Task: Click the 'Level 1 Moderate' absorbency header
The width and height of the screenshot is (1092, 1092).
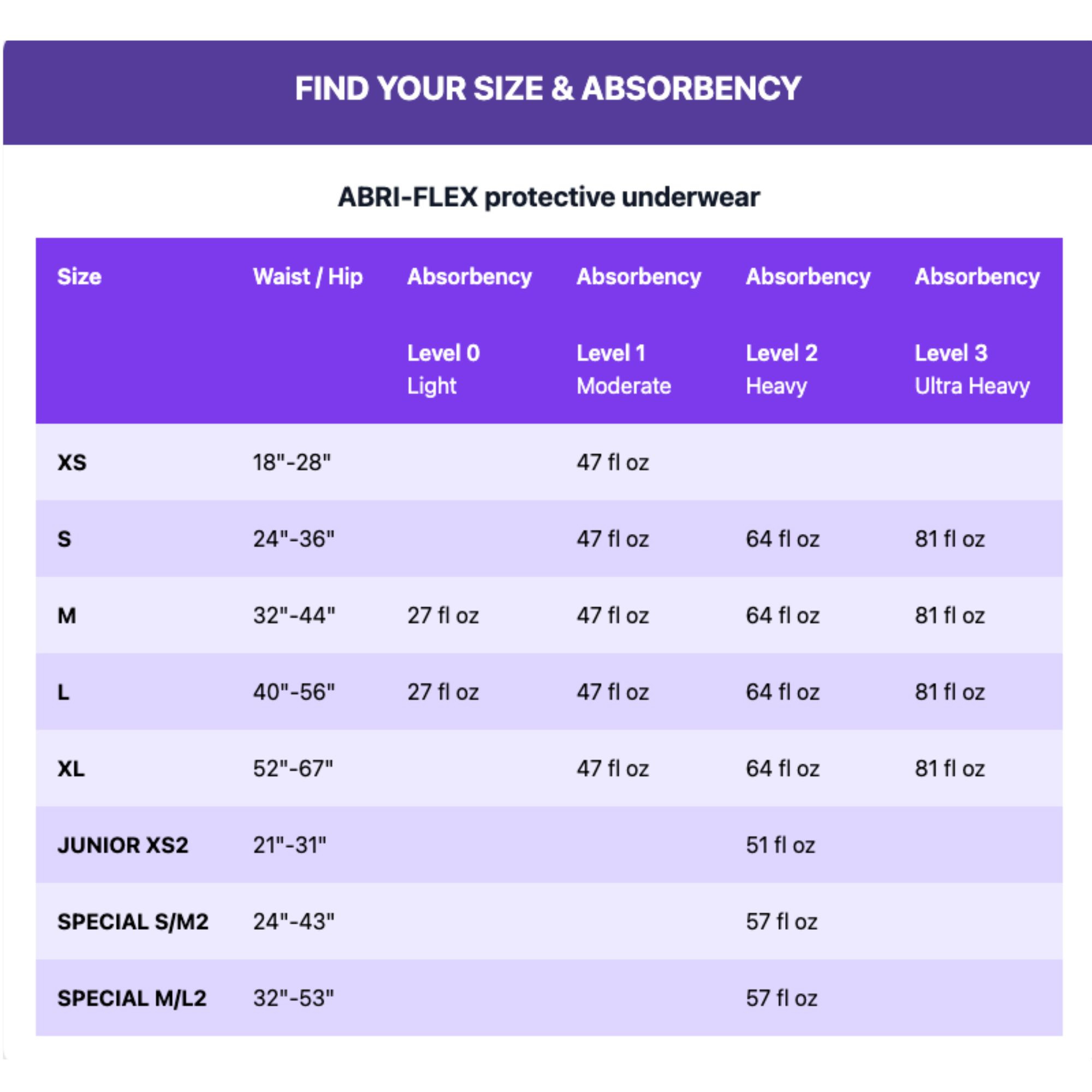Action: [624, 369]
